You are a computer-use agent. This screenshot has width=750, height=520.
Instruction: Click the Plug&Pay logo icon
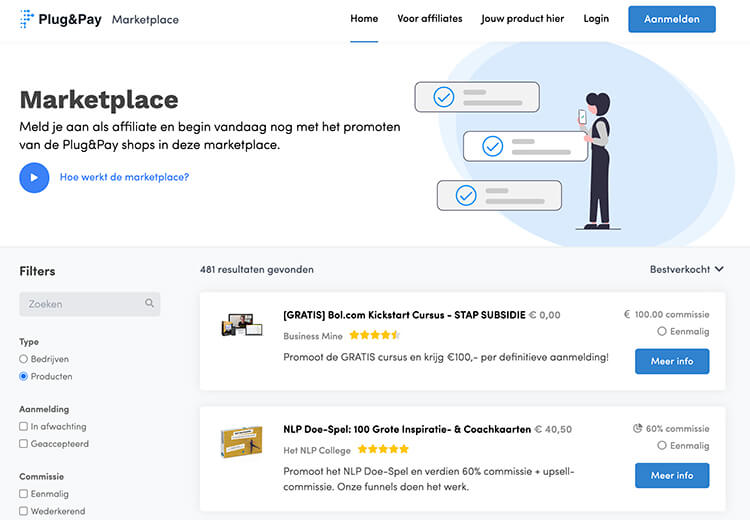point(26,19)
